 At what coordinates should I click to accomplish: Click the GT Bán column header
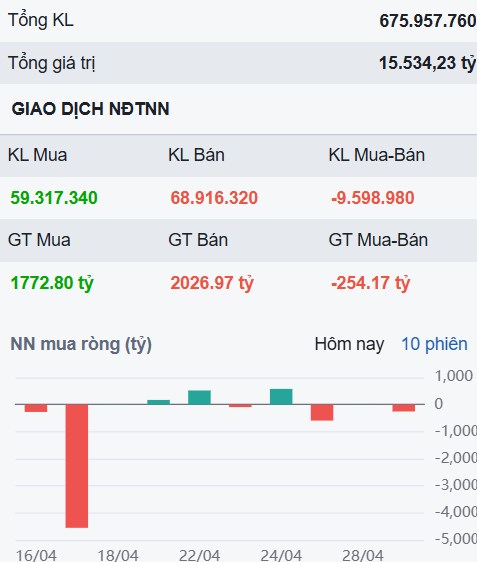(x=198, y=240)
